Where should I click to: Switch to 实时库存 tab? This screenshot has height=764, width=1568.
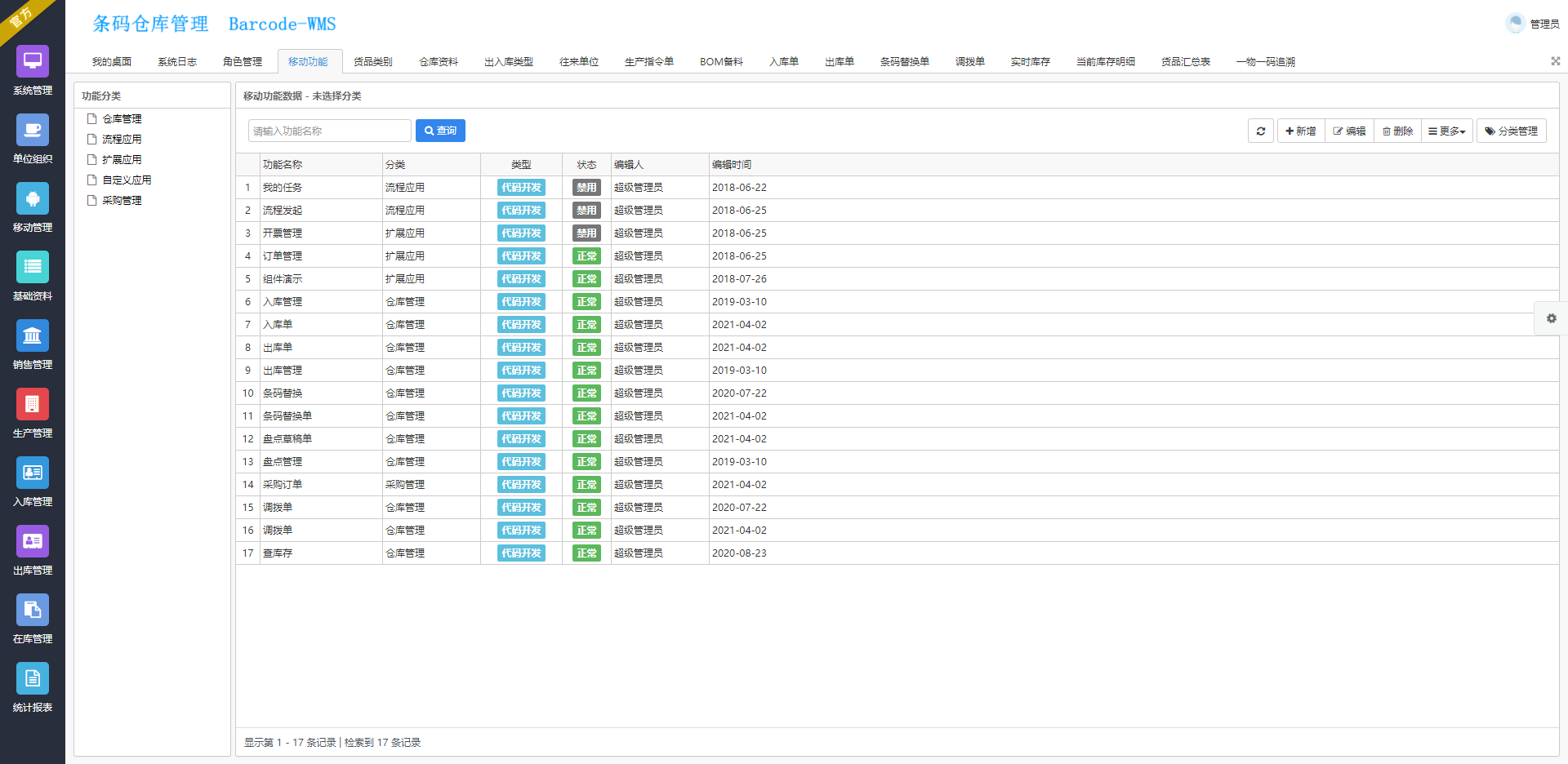coord(1031,62)
